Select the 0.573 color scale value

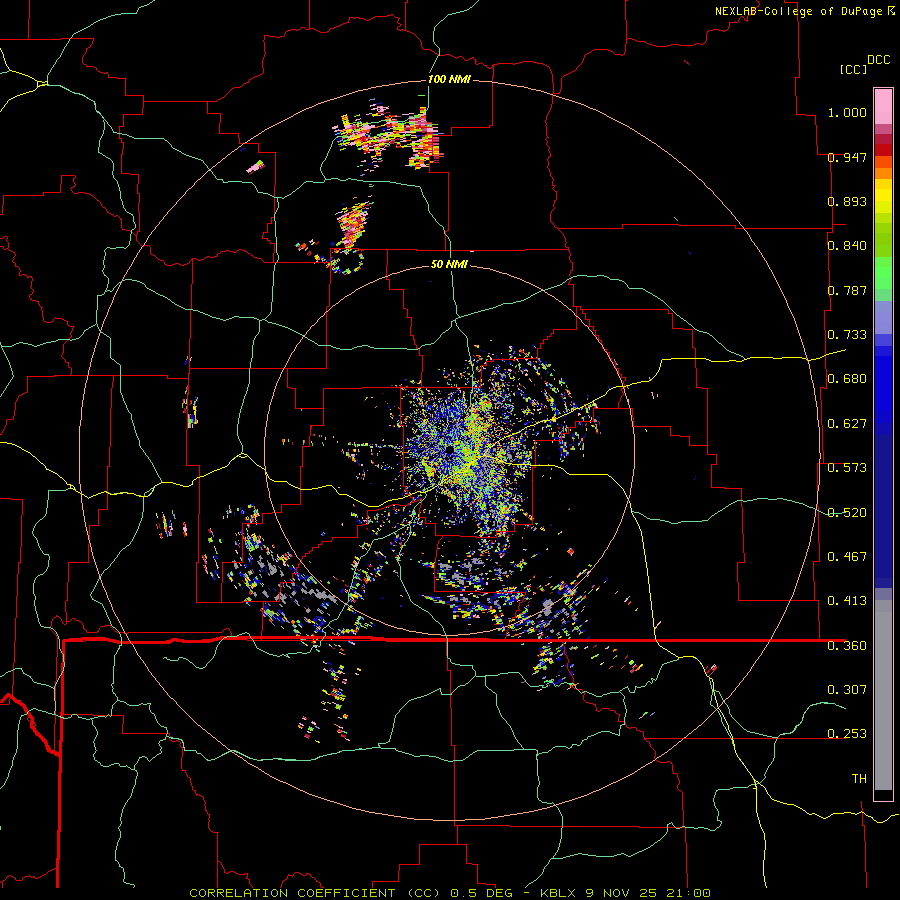[x=847, y=468]
